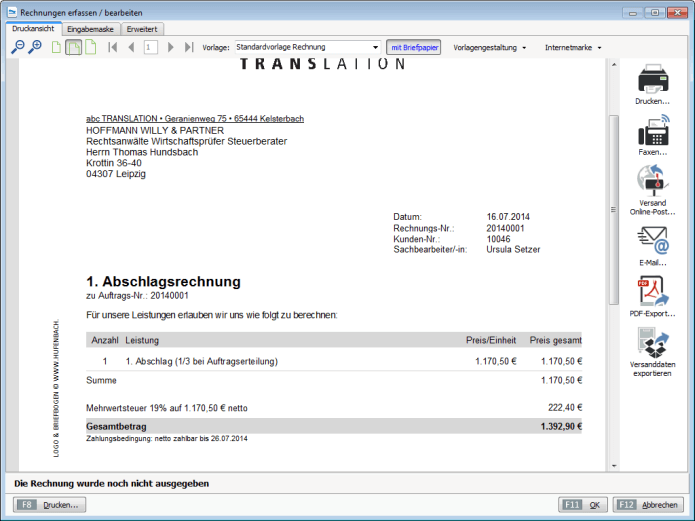
Task: Click the window title bar application icon
Action: coord(12,12)
